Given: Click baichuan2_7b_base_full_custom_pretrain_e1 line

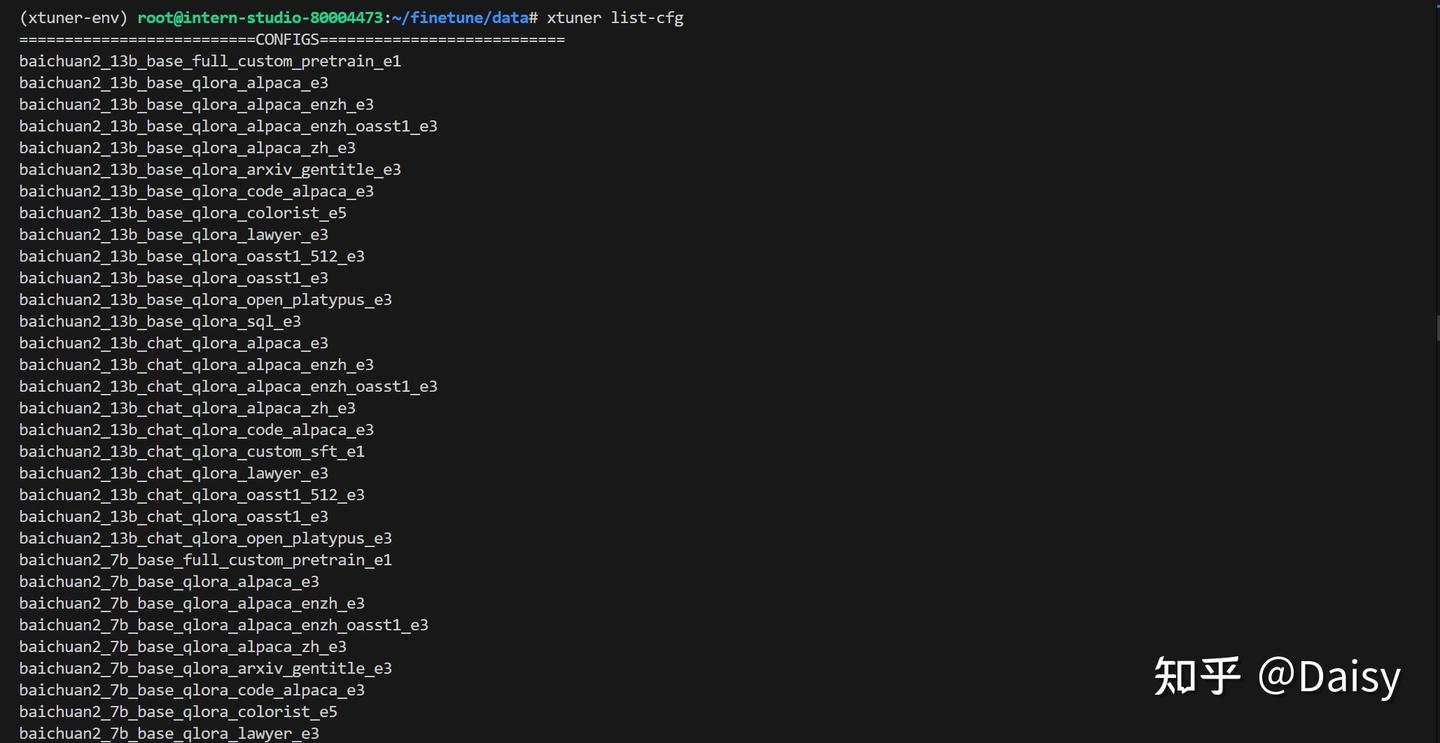Looking at the screenshot, I should click(x=205, y=560).
